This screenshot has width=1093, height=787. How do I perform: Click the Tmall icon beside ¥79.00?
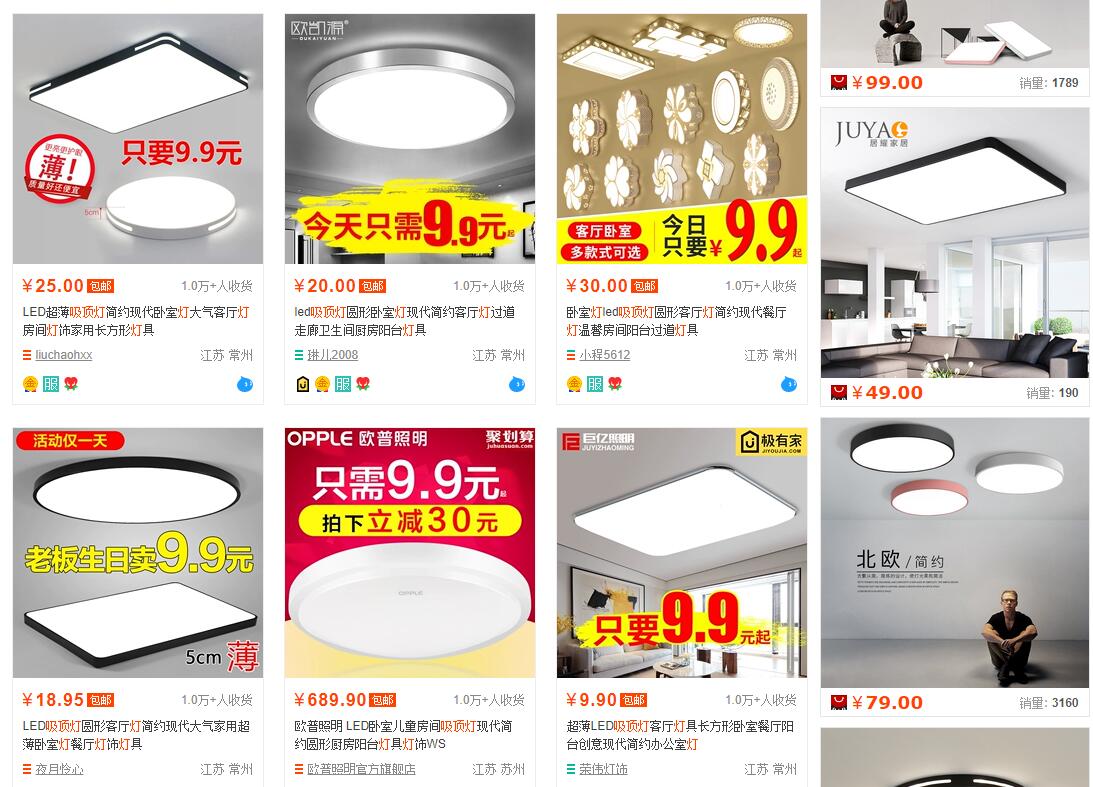839,703
